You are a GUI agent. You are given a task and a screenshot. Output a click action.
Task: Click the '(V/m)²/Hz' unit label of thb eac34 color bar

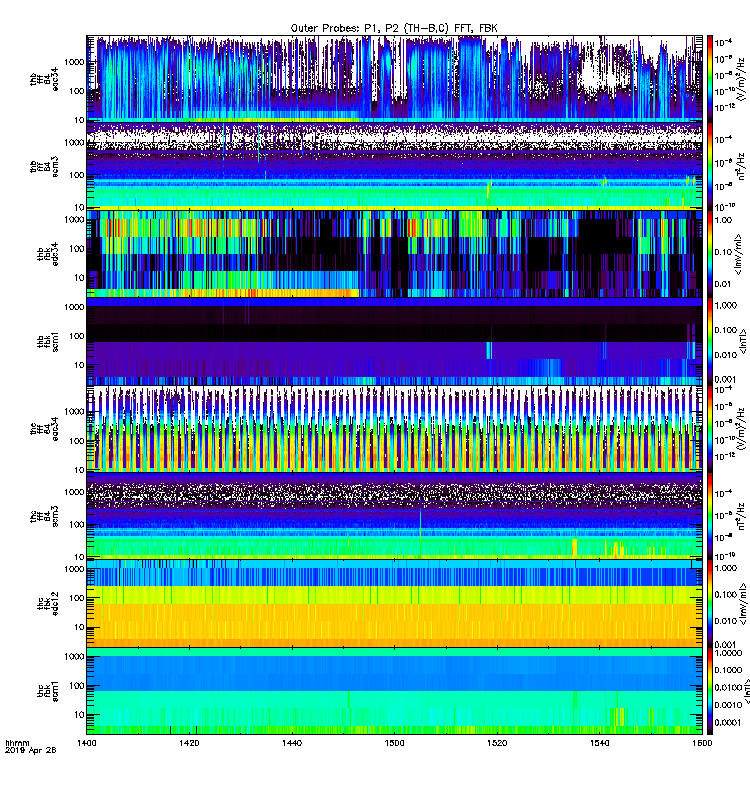click(x=741, y=80)
